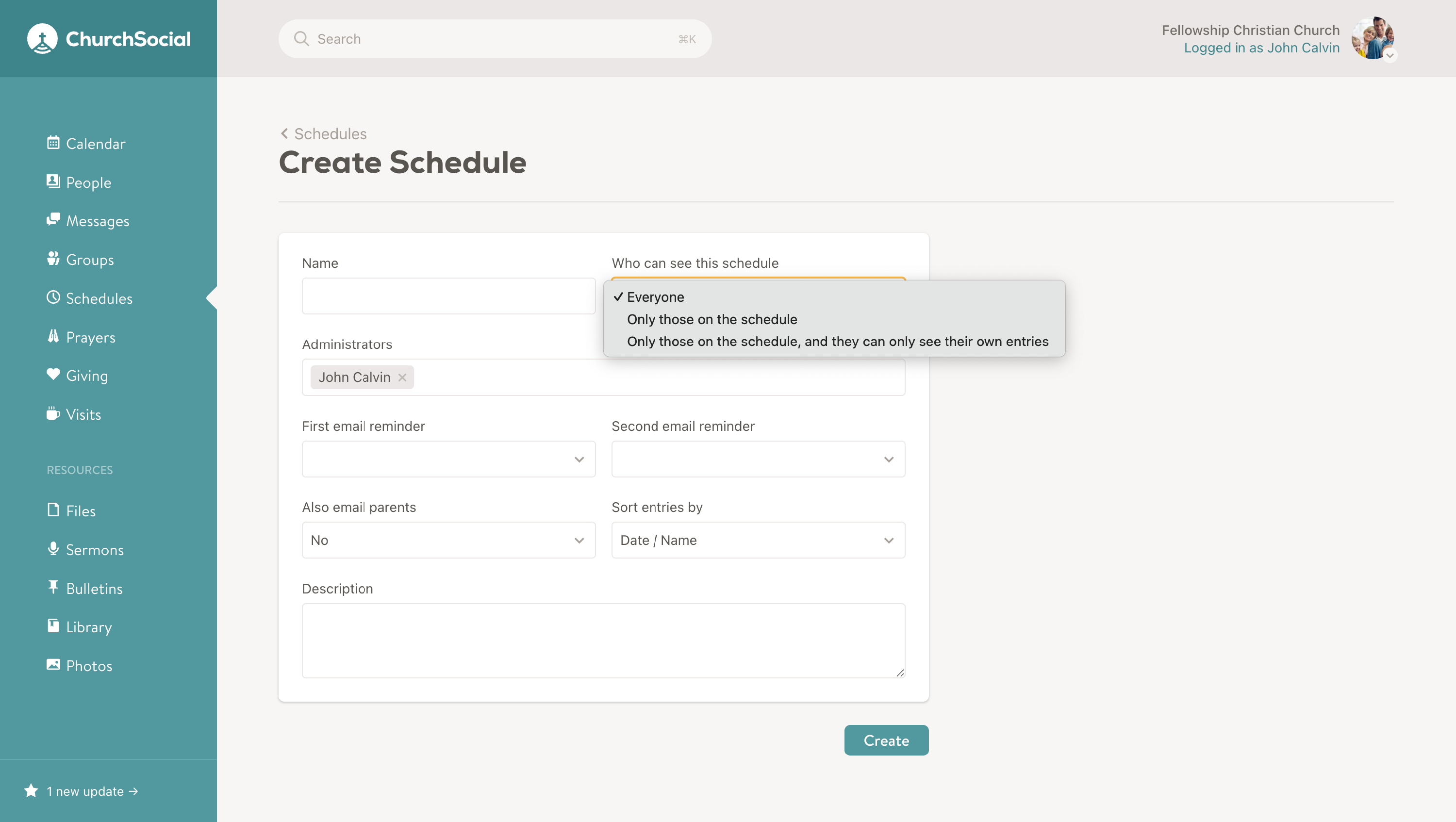Viewport: 1456px width, 822px height.
Task: Click the Giving heart icon
Action: pyautogui.click(x=53, y=375)
